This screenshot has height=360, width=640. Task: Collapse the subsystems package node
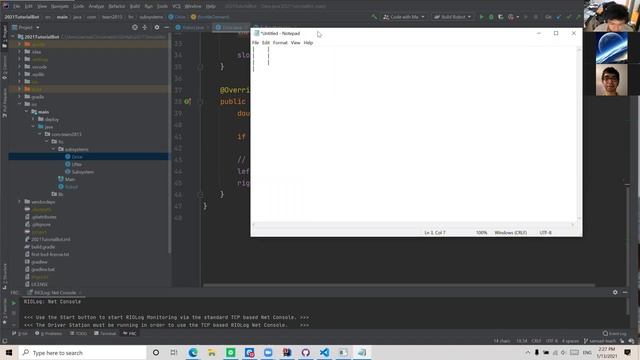(x=53, y=149)
